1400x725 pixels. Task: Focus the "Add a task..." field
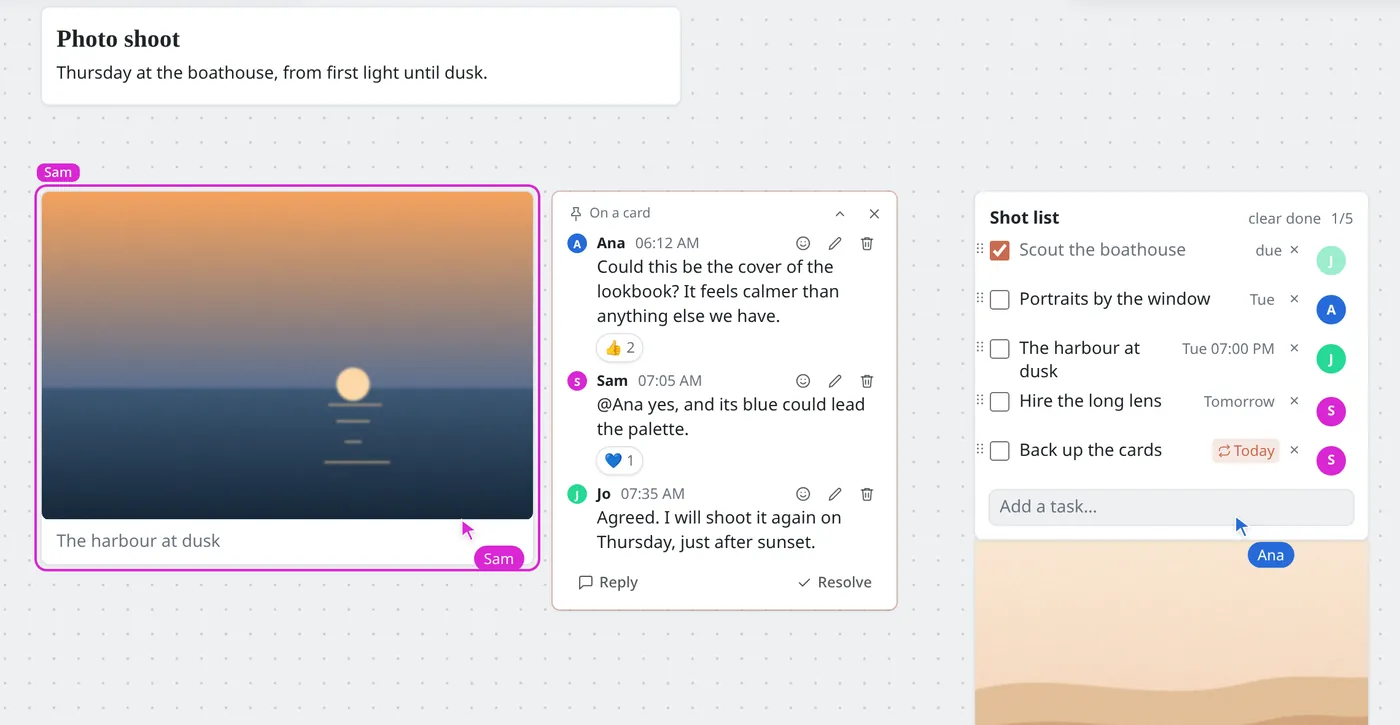[1171, 507]
